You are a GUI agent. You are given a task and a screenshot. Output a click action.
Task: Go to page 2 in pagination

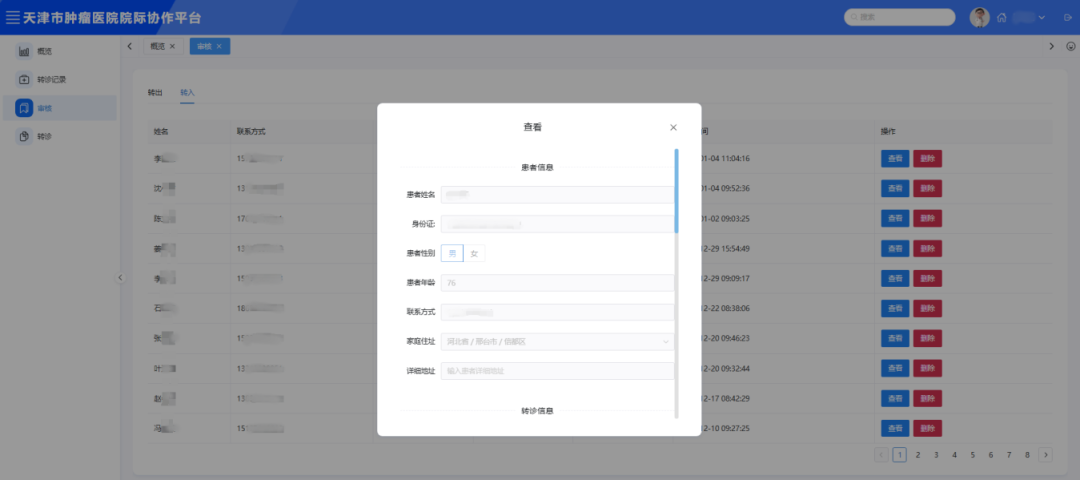pos(917,454)
